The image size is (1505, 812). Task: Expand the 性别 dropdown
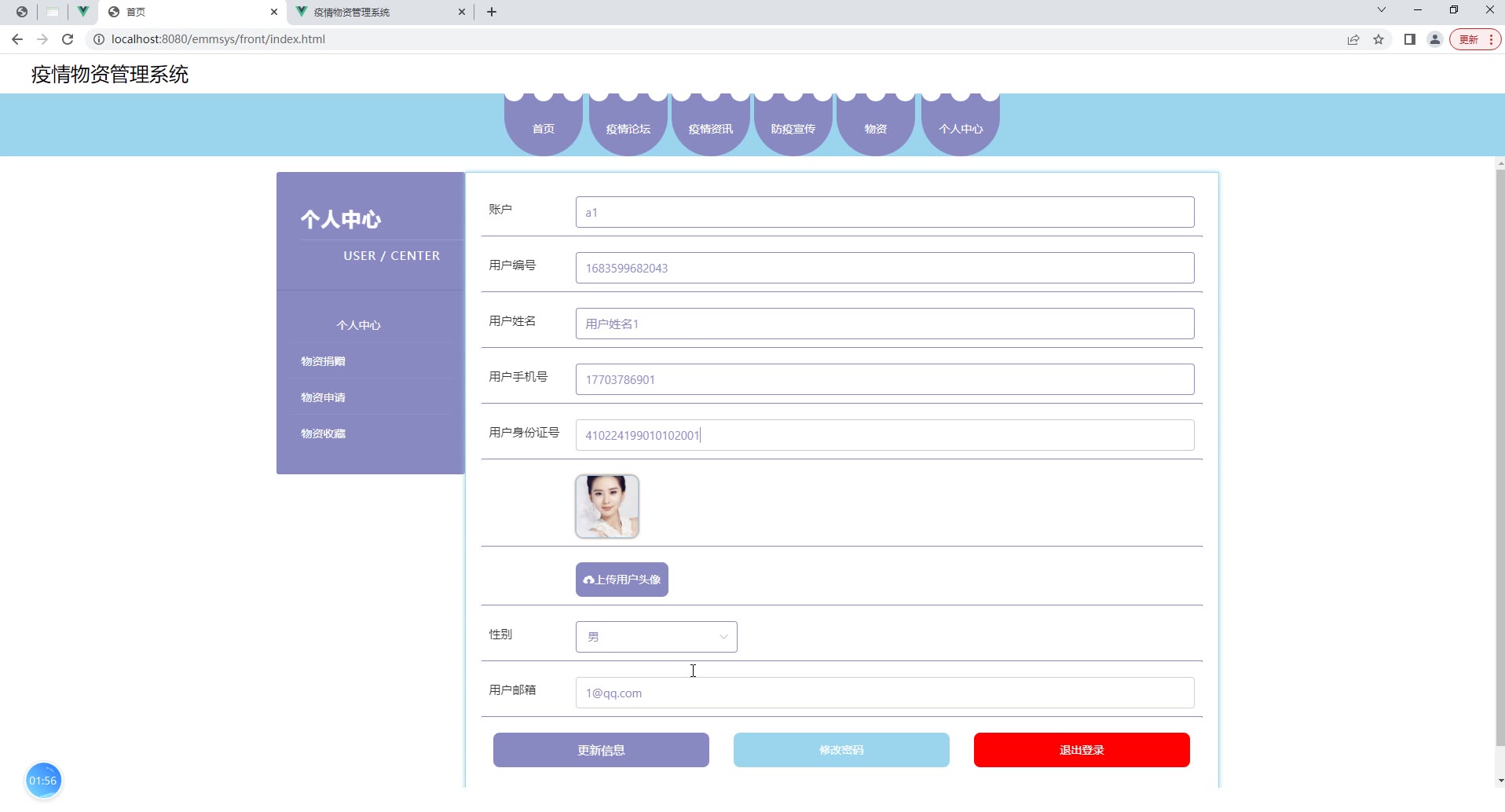point(657,637)
